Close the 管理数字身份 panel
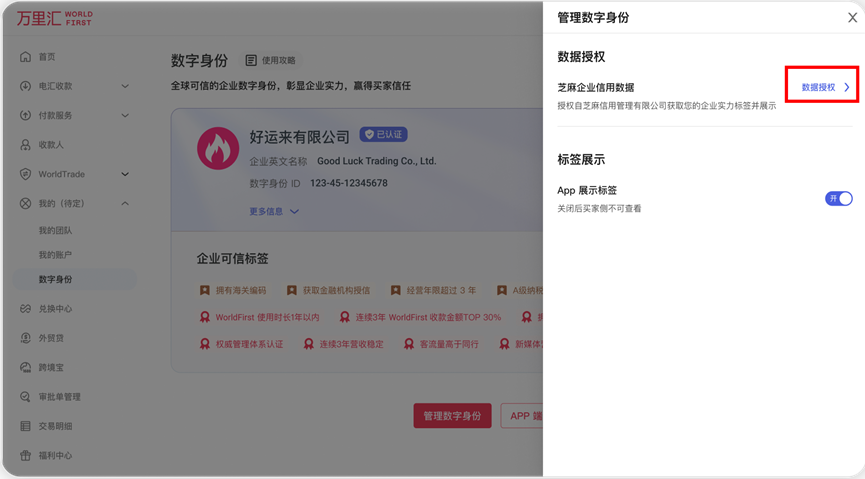The image size is (865, 479). click(852, 18)
